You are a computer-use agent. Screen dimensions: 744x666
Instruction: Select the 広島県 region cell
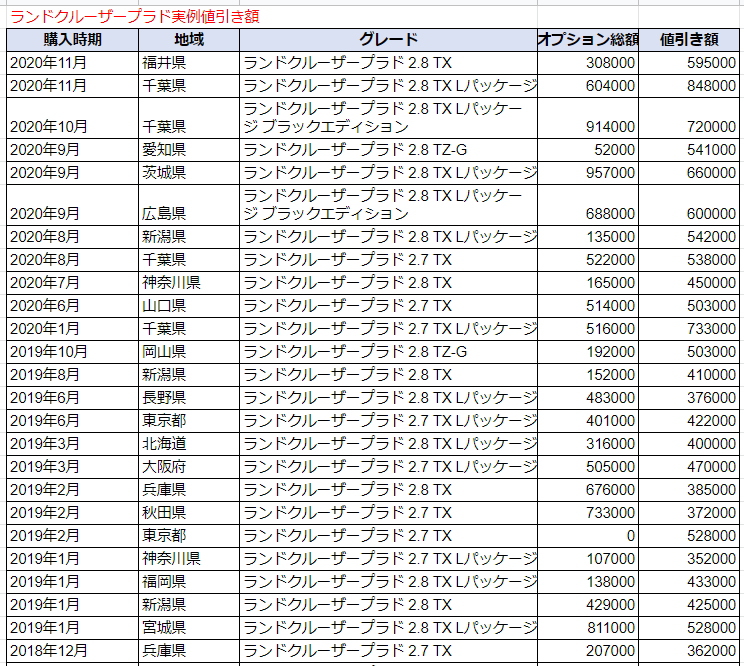click(x=189, y=205)
